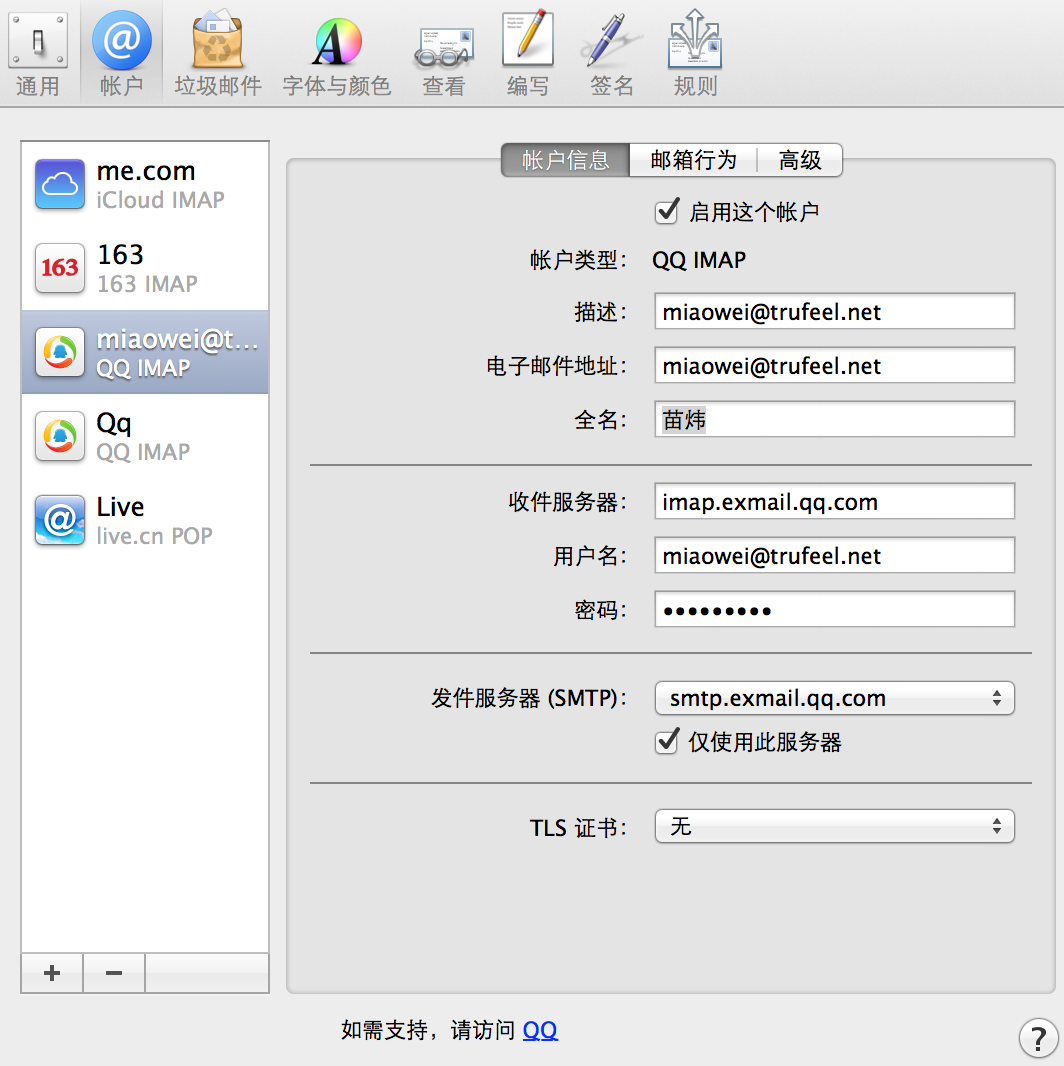Open the 高级 (Advanced) tab
The width and height of the screenshot is (1064, 1066).
[800, 160]
